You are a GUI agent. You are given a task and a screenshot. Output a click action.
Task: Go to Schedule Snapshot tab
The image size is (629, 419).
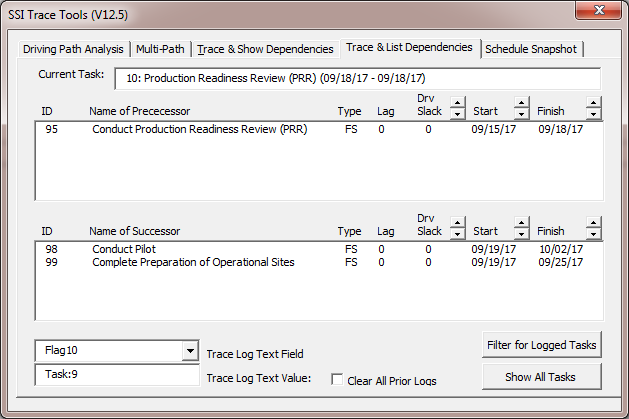pyautogui.click(x=531, y=49)
